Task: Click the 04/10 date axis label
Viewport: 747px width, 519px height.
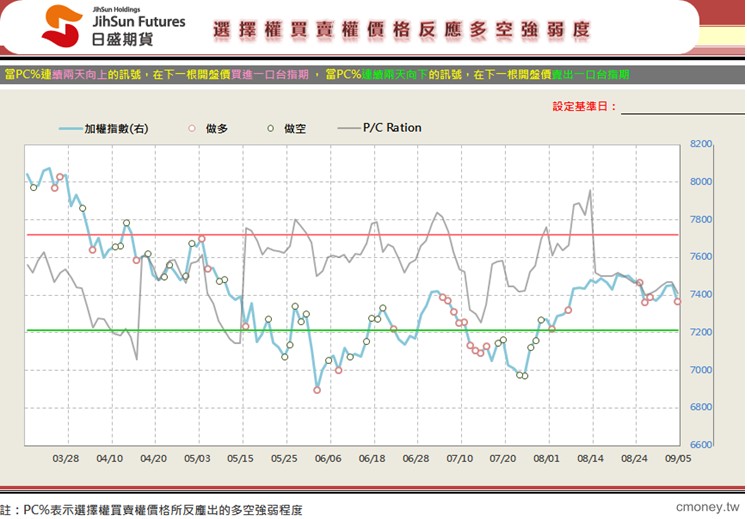Action: click(x=110, y=458)
